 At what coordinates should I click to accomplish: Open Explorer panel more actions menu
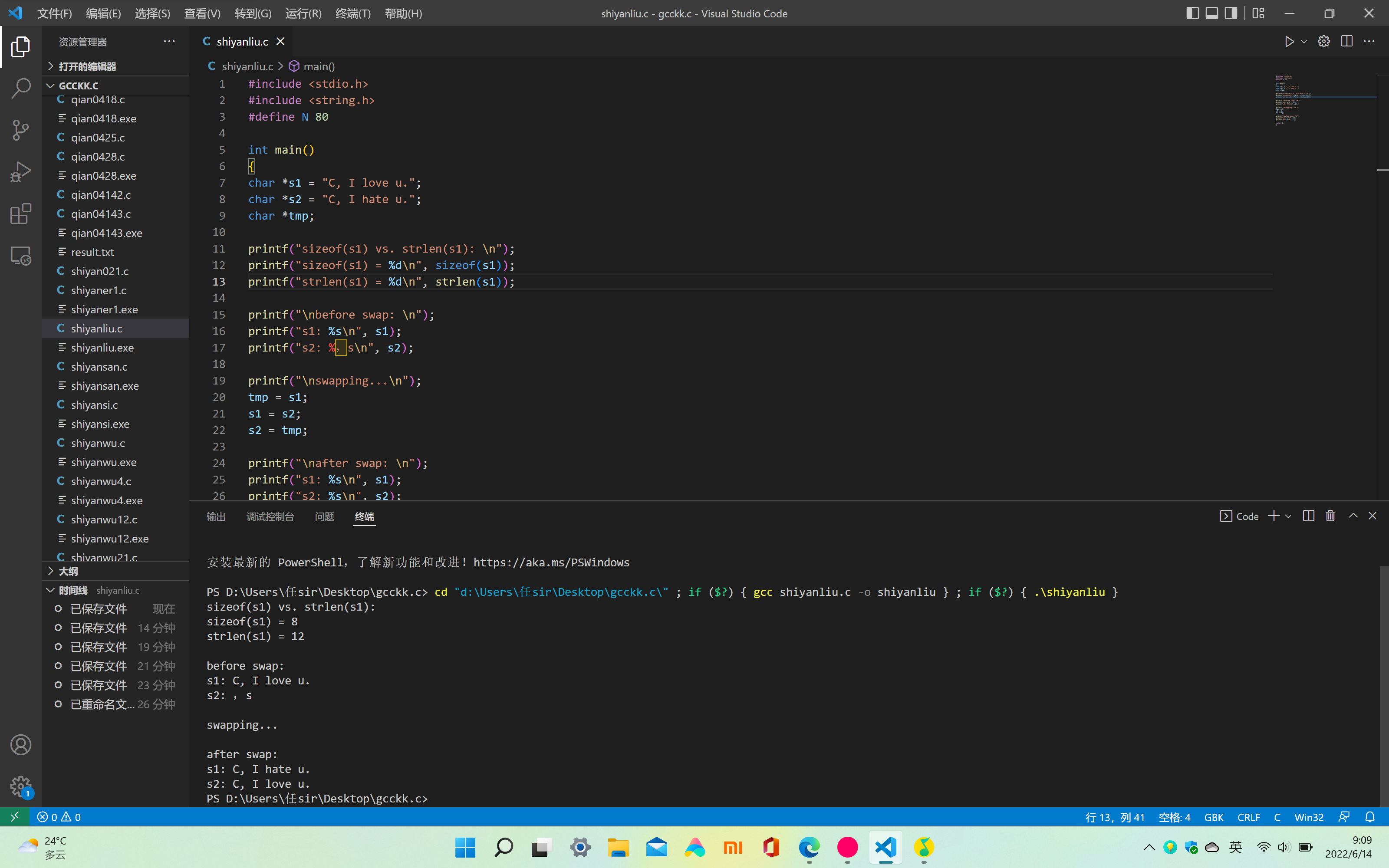[169, 41]
